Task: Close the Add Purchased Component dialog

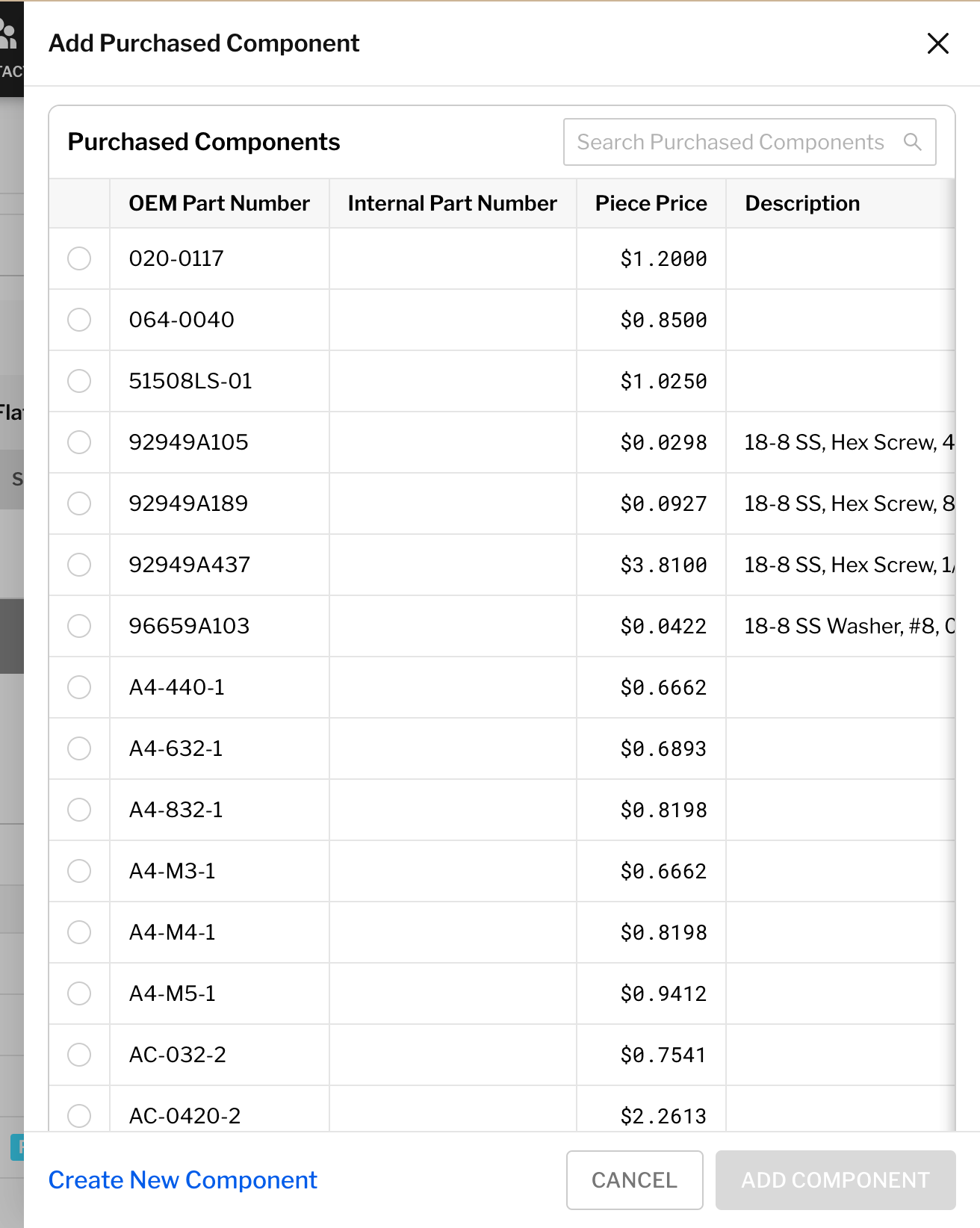Action: click(x=937, y=44)
